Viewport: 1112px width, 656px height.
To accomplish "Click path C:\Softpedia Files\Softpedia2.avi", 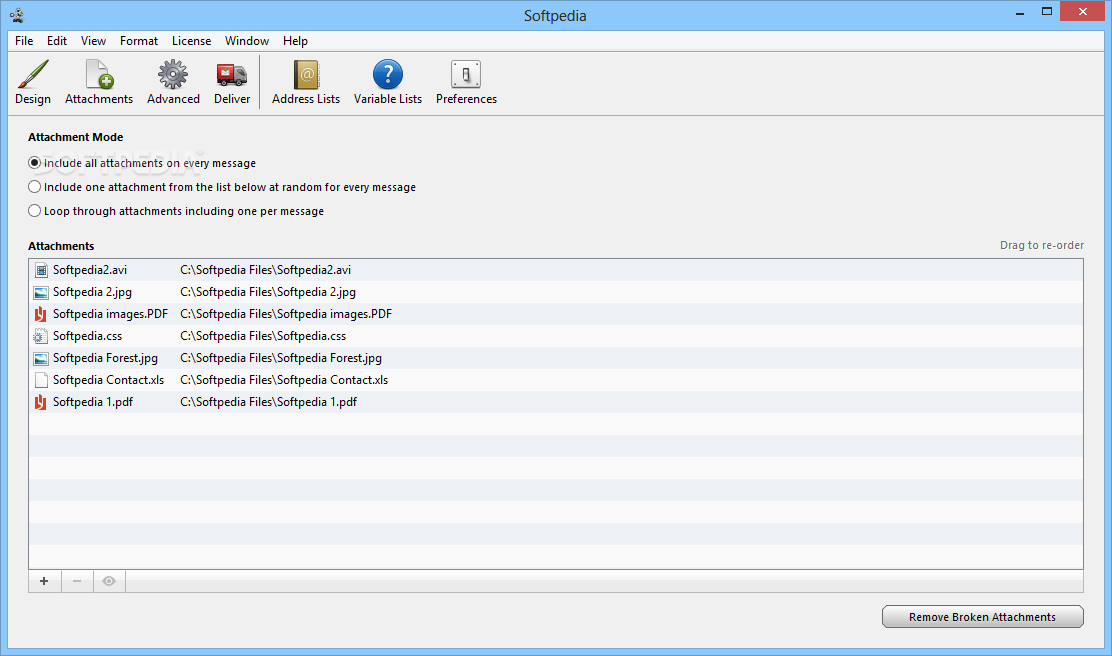I will tap(265, 270).
